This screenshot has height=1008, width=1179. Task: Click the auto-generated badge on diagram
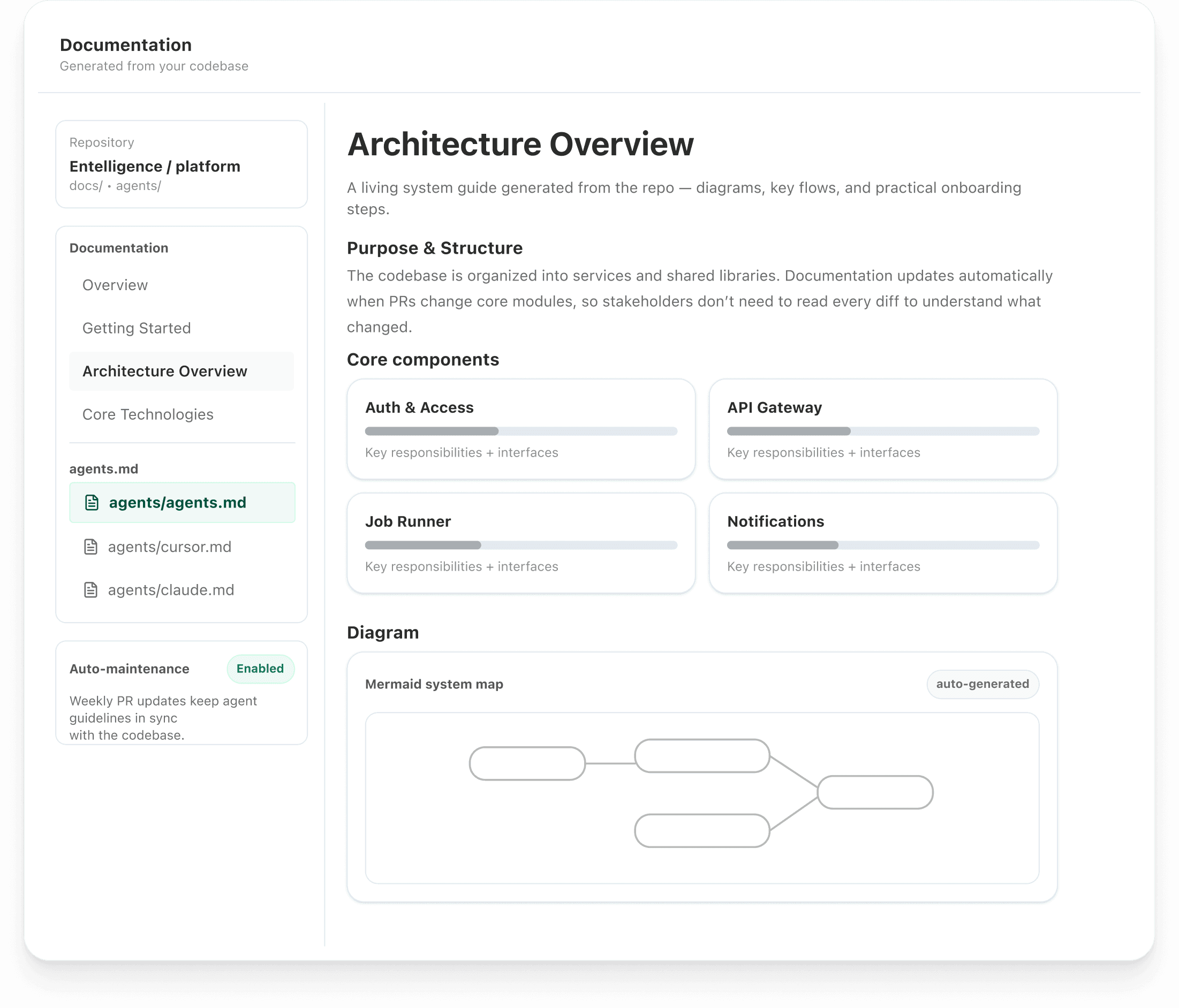982,684
